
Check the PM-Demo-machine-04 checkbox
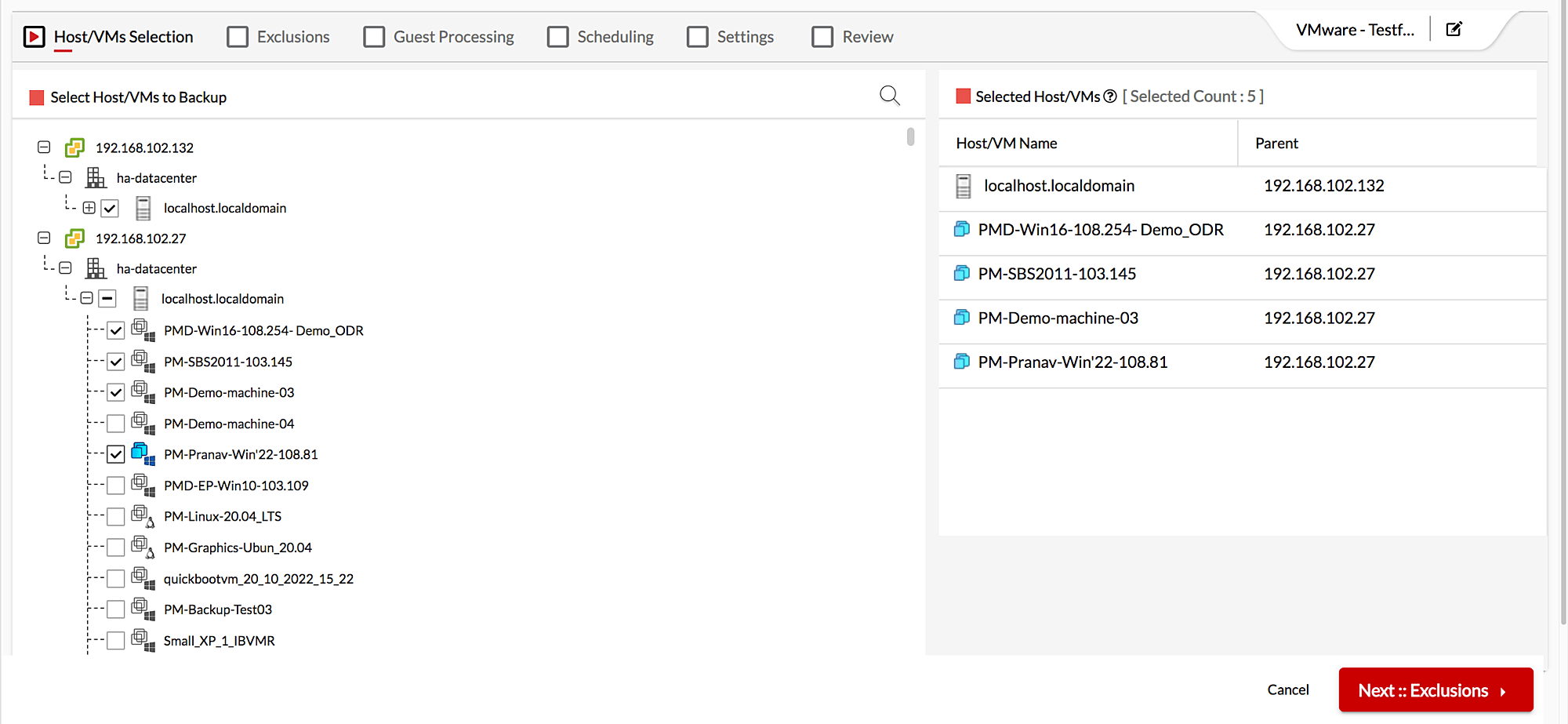tap(116, 424)
